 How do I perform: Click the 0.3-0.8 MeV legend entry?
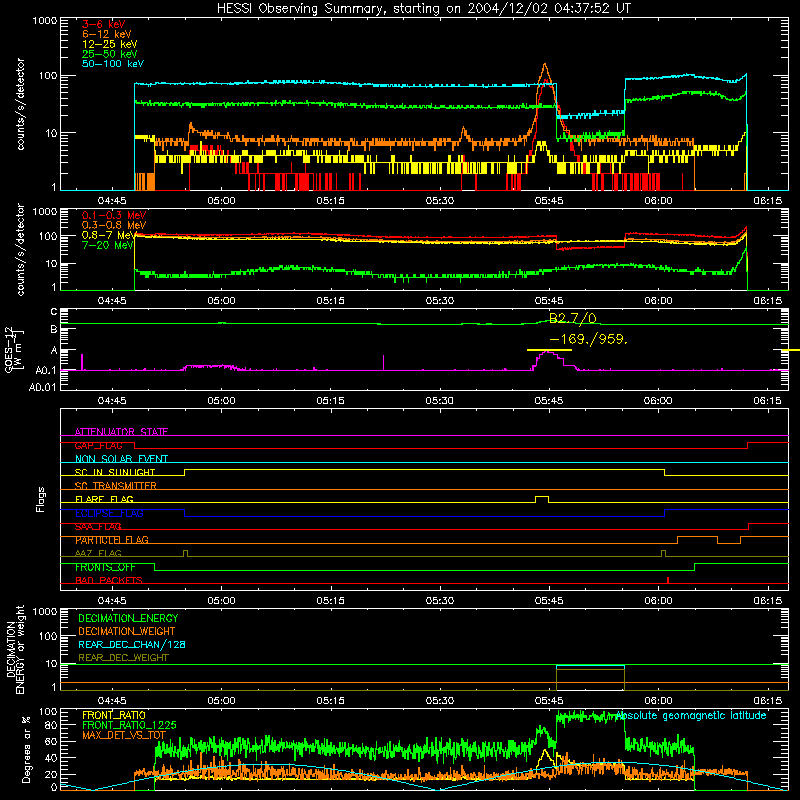[x=114, y=225]
